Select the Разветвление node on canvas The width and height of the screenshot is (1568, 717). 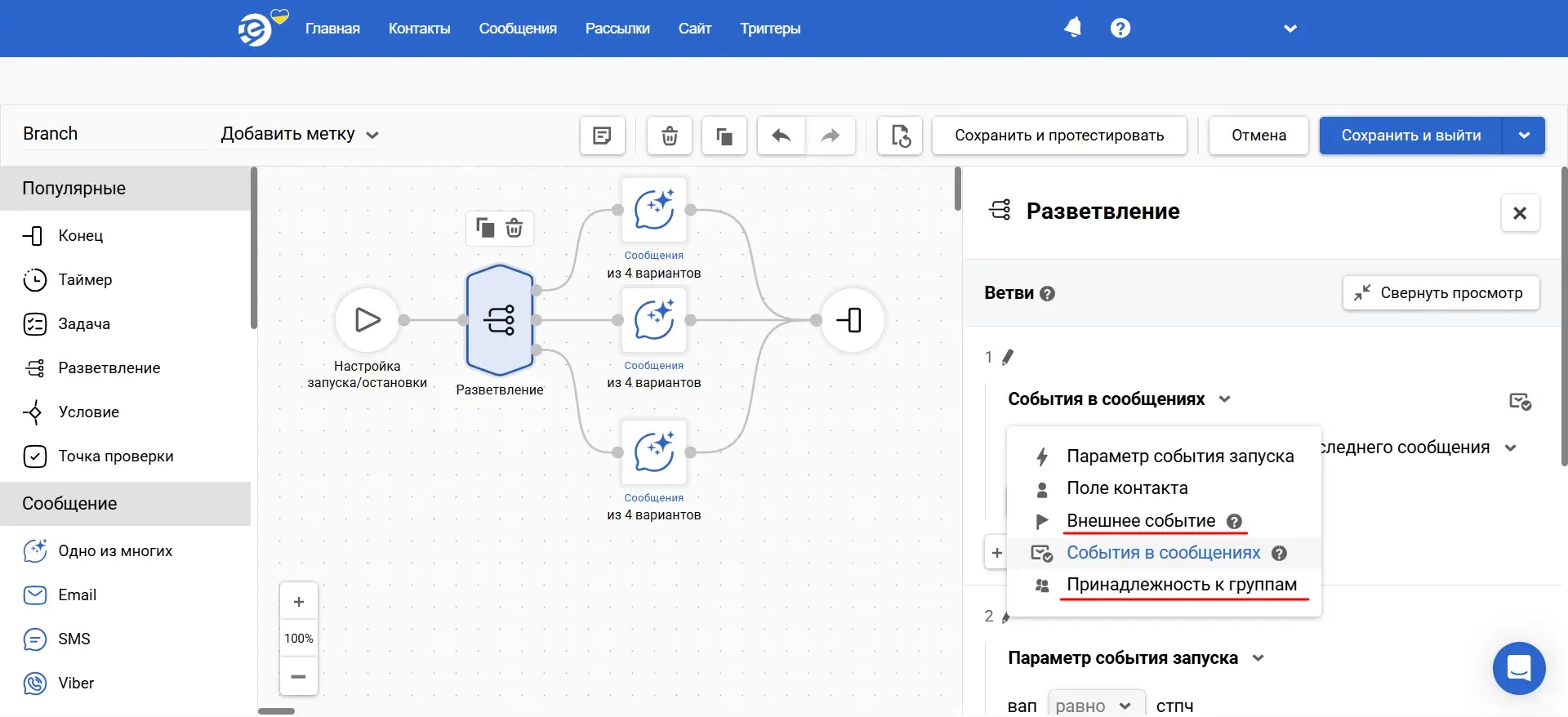tap(500, 319)
